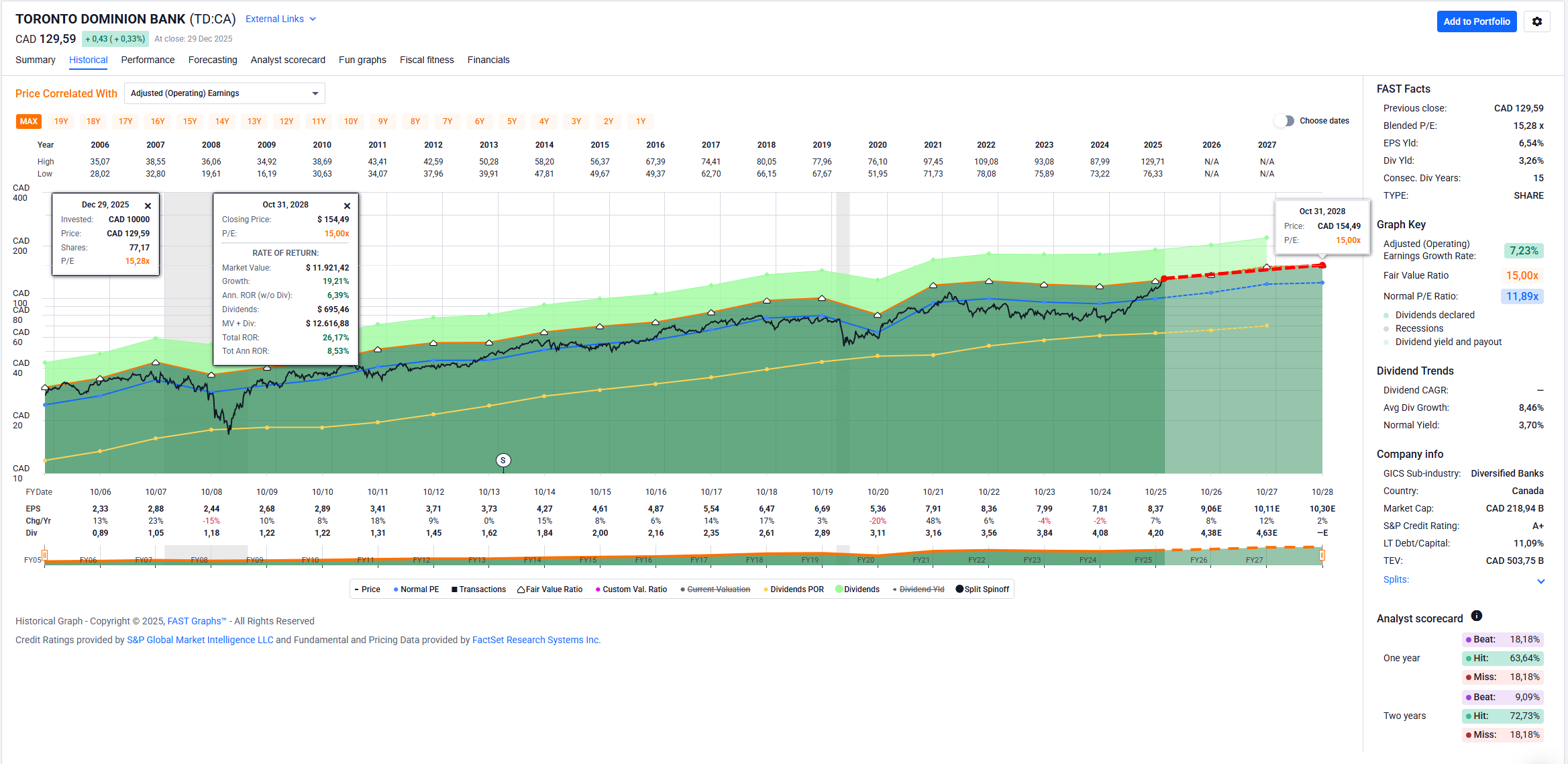Switch to the Forecasting tab
The height and width of the screenshot is (764, 1568).
tap(213, 60)
